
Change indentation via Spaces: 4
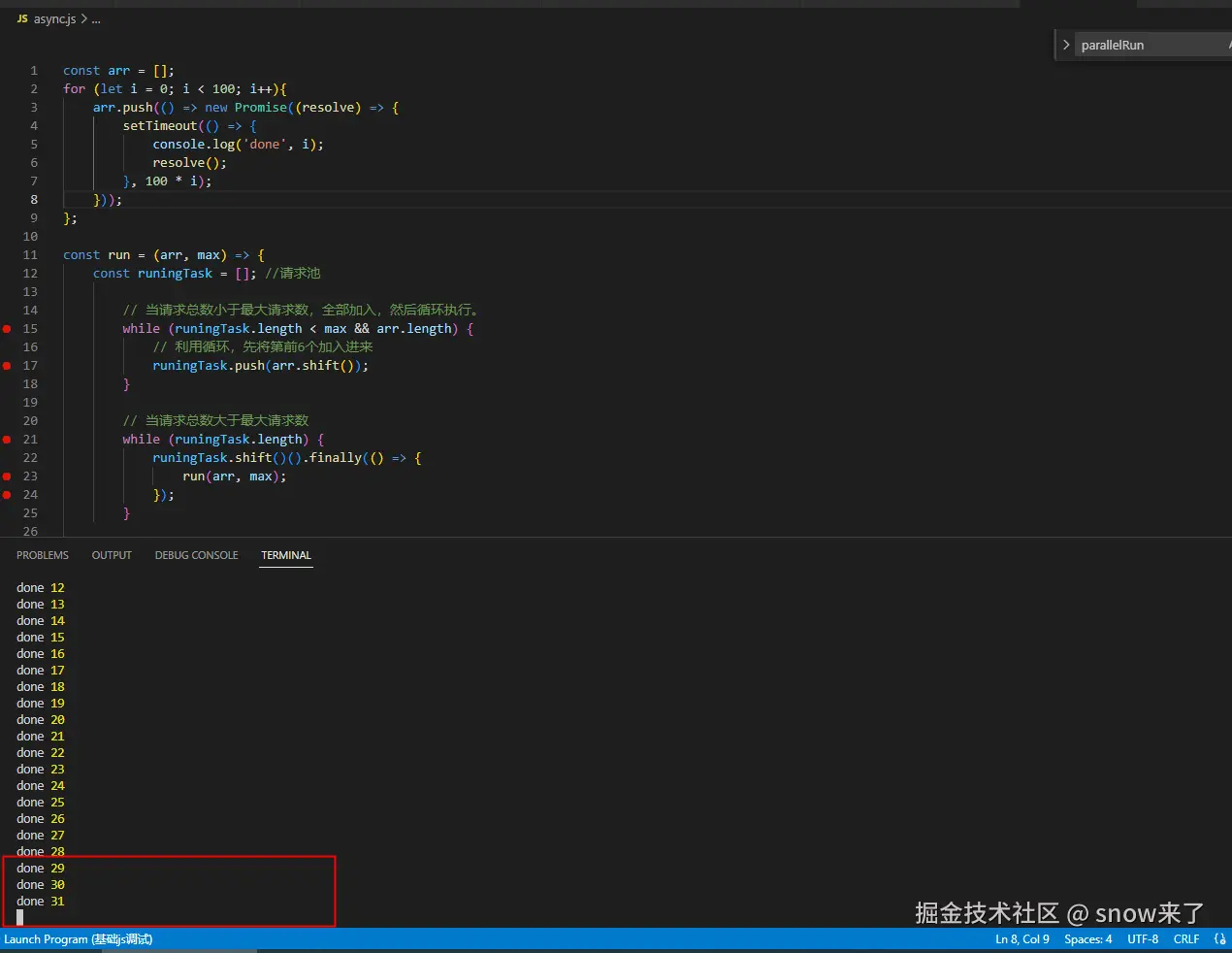tap(1088, 939)
